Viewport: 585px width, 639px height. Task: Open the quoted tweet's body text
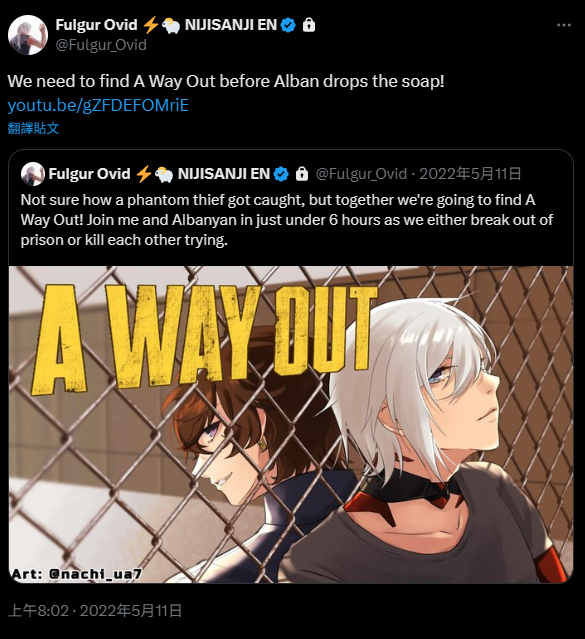(287, 220)
